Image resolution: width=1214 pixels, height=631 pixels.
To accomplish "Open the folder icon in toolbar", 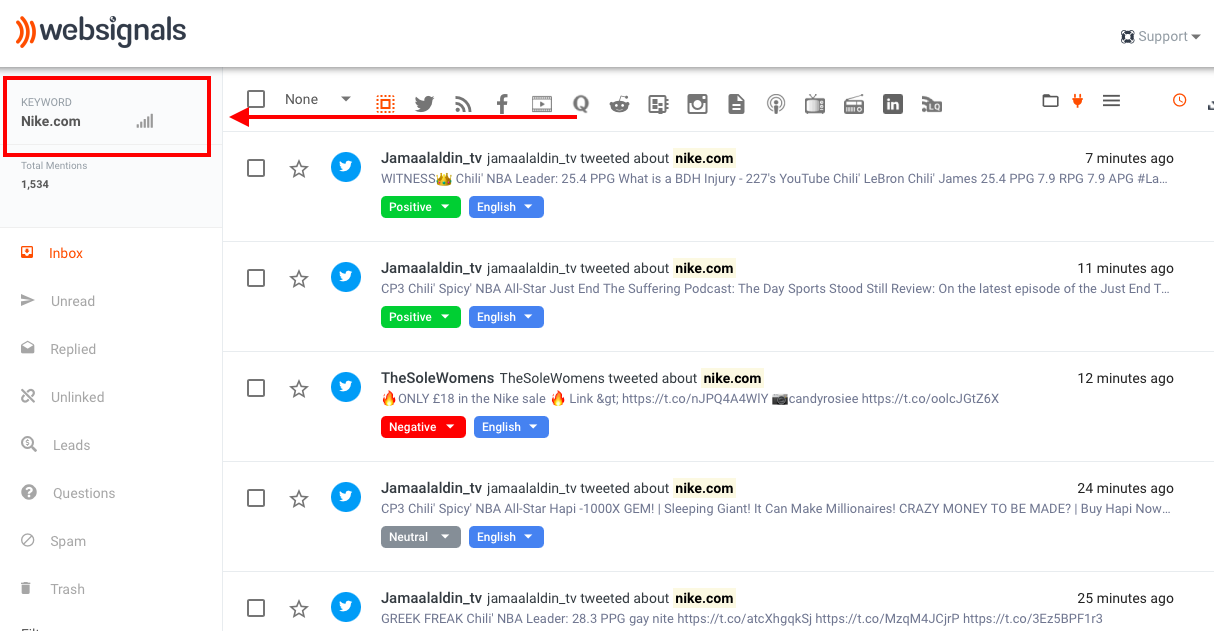I will [x=1050, y=100].
